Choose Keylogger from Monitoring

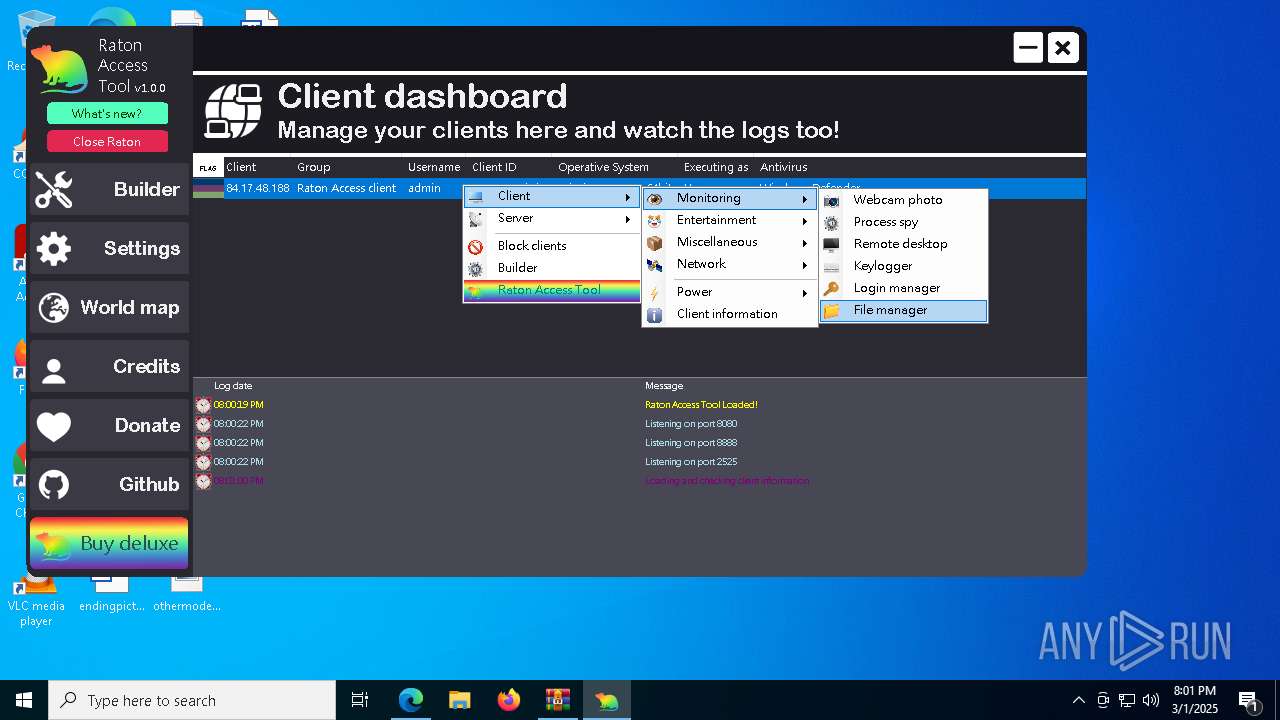pyautogui.click(x=904, y=266)
